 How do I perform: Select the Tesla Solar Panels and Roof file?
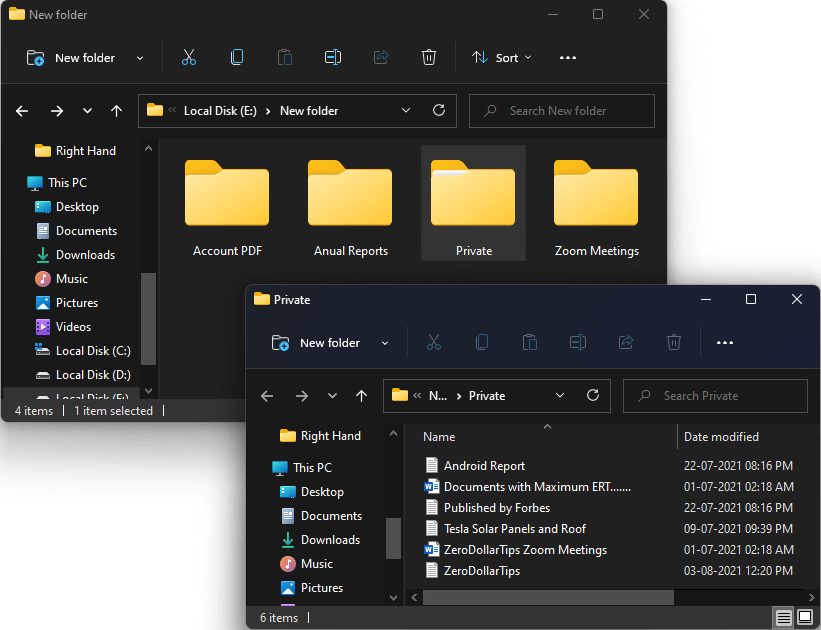coord(514,529)
